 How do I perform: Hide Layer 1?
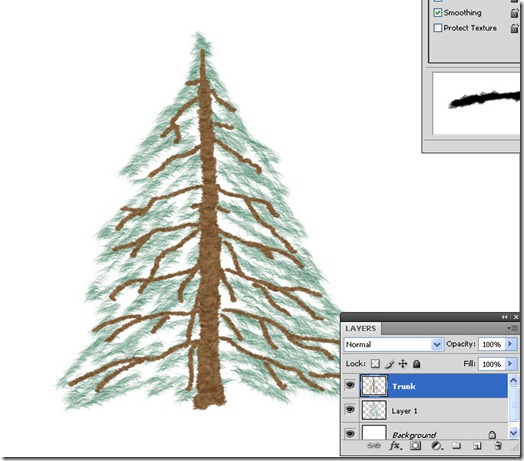(x=350, y=410)
